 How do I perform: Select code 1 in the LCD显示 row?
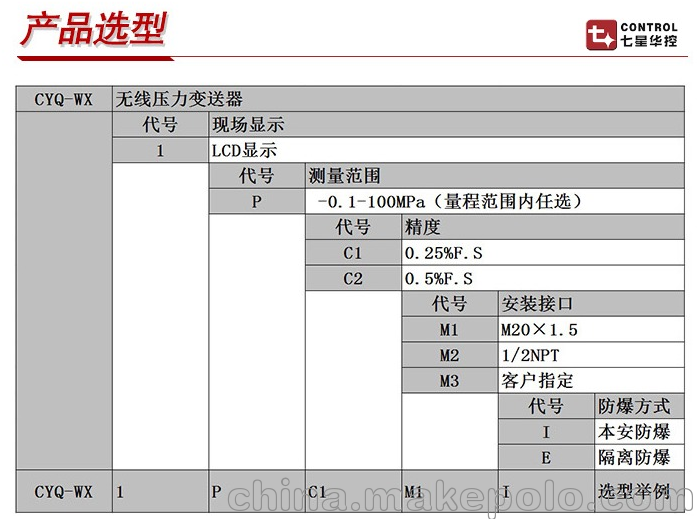[160, 150]
